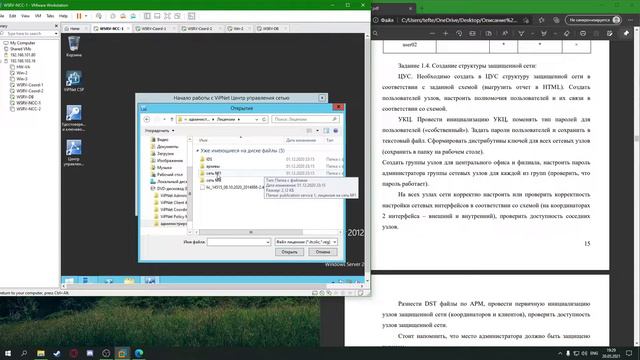Select WSRV-DB in the library tree
640x360 pixels.
tap(25, 97)
